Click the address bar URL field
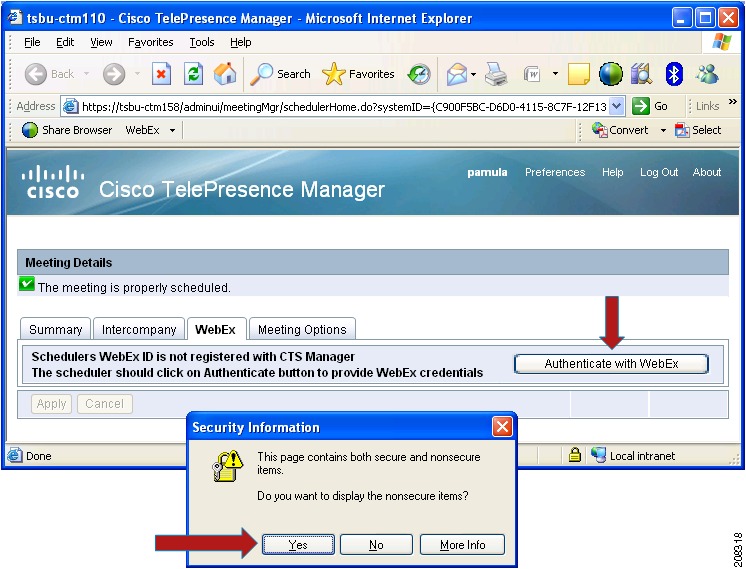 pos(344,106)
